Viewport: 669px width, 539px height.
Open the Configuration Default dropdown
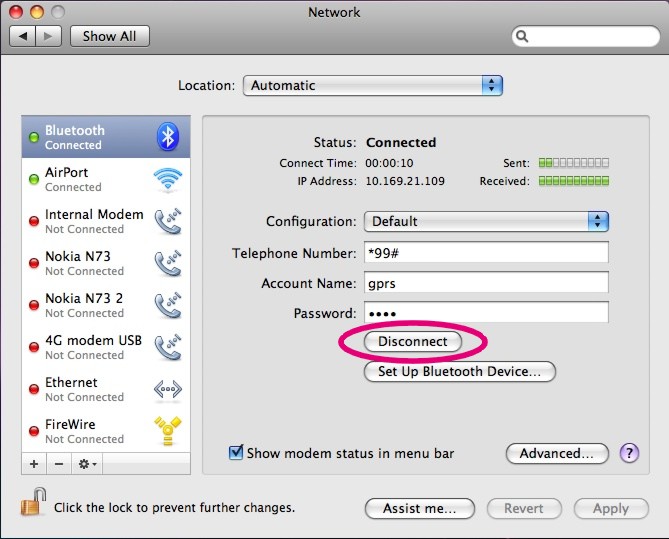click(486, 221)
